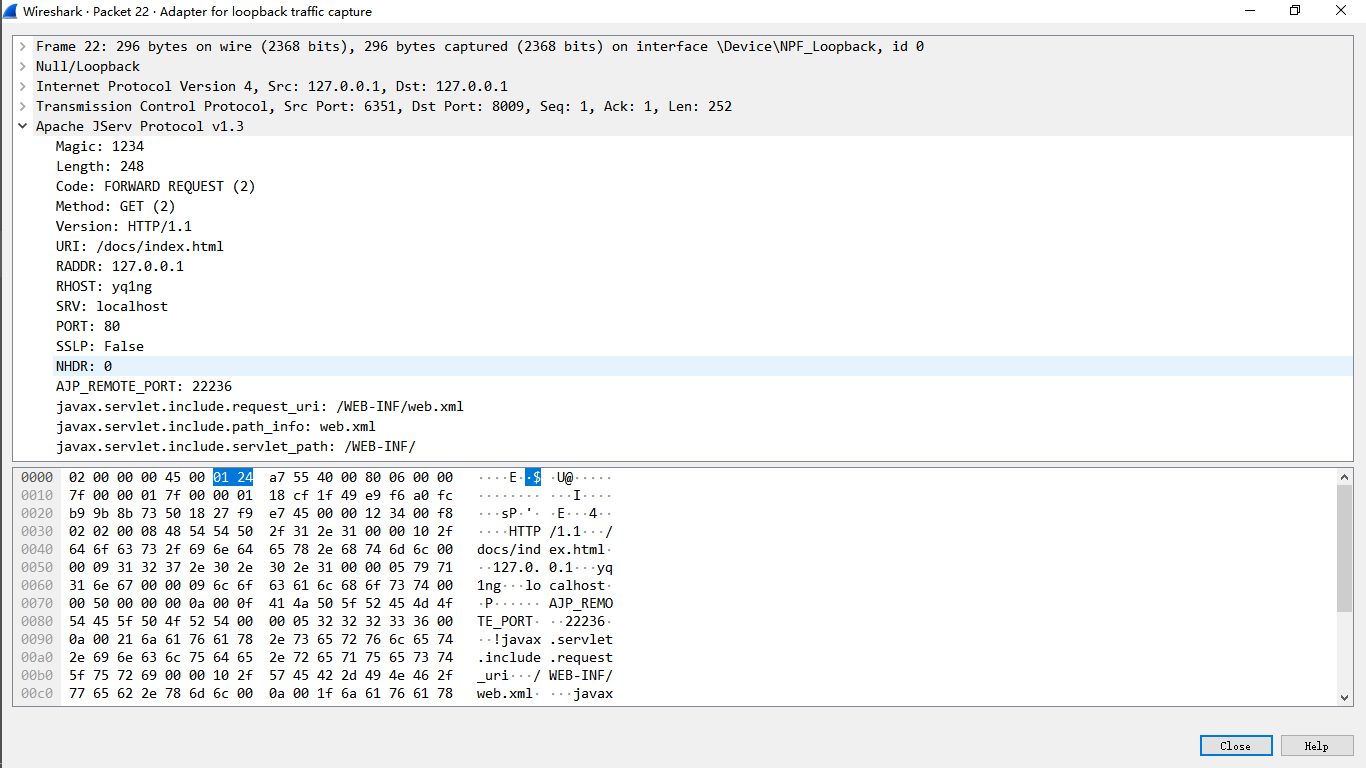Viewport: 1366px width, 768px height.
Task: Select PORT: 80 row
Action: click(88, 326)
